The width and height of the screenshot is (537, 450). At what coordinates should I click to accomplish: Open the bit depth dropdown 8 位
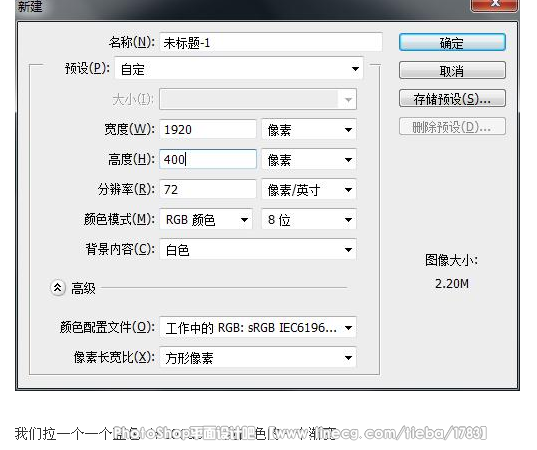309,219
